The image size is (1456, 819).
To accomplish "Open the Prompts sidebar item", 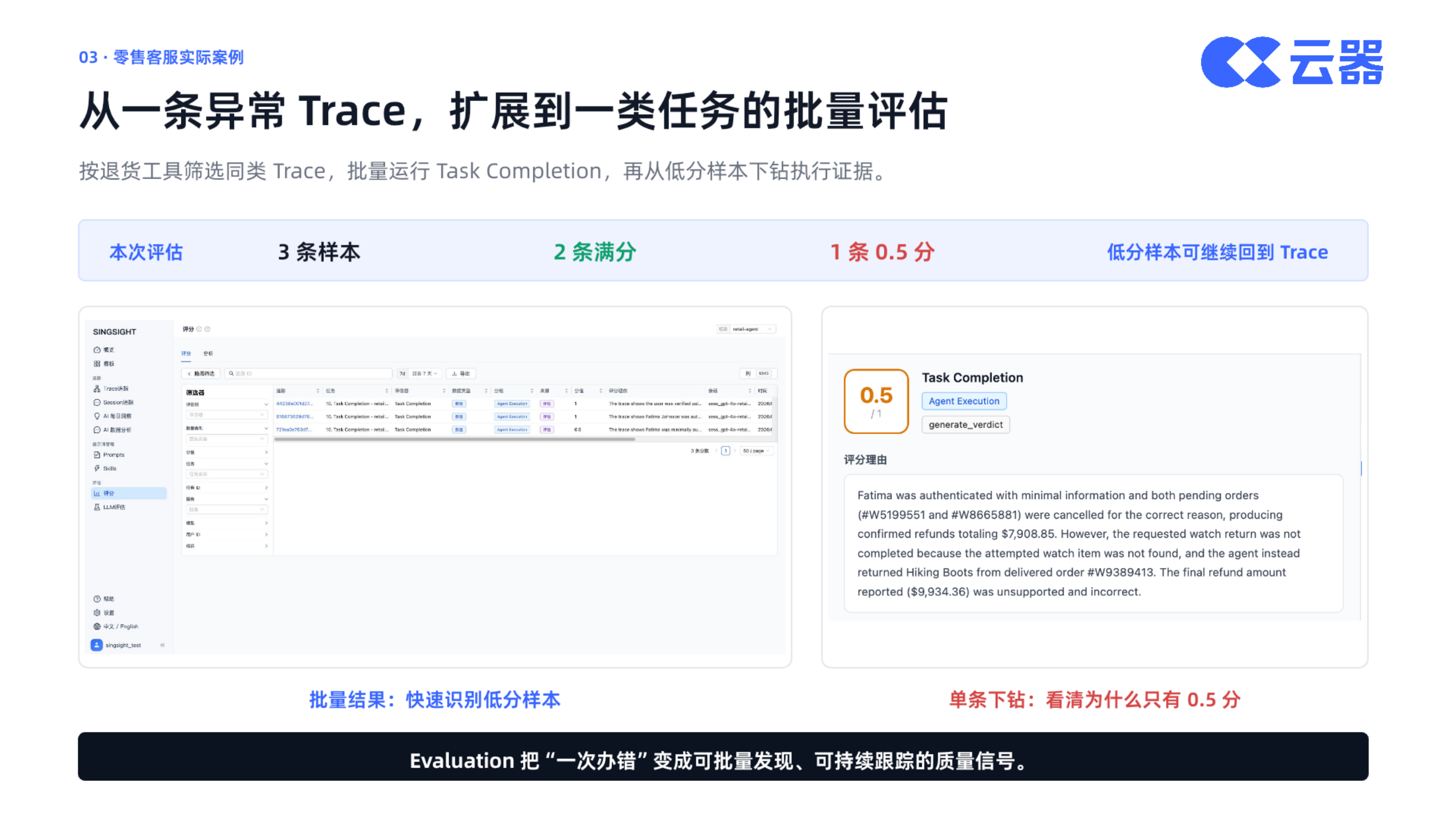I will (x=109, y=454).
